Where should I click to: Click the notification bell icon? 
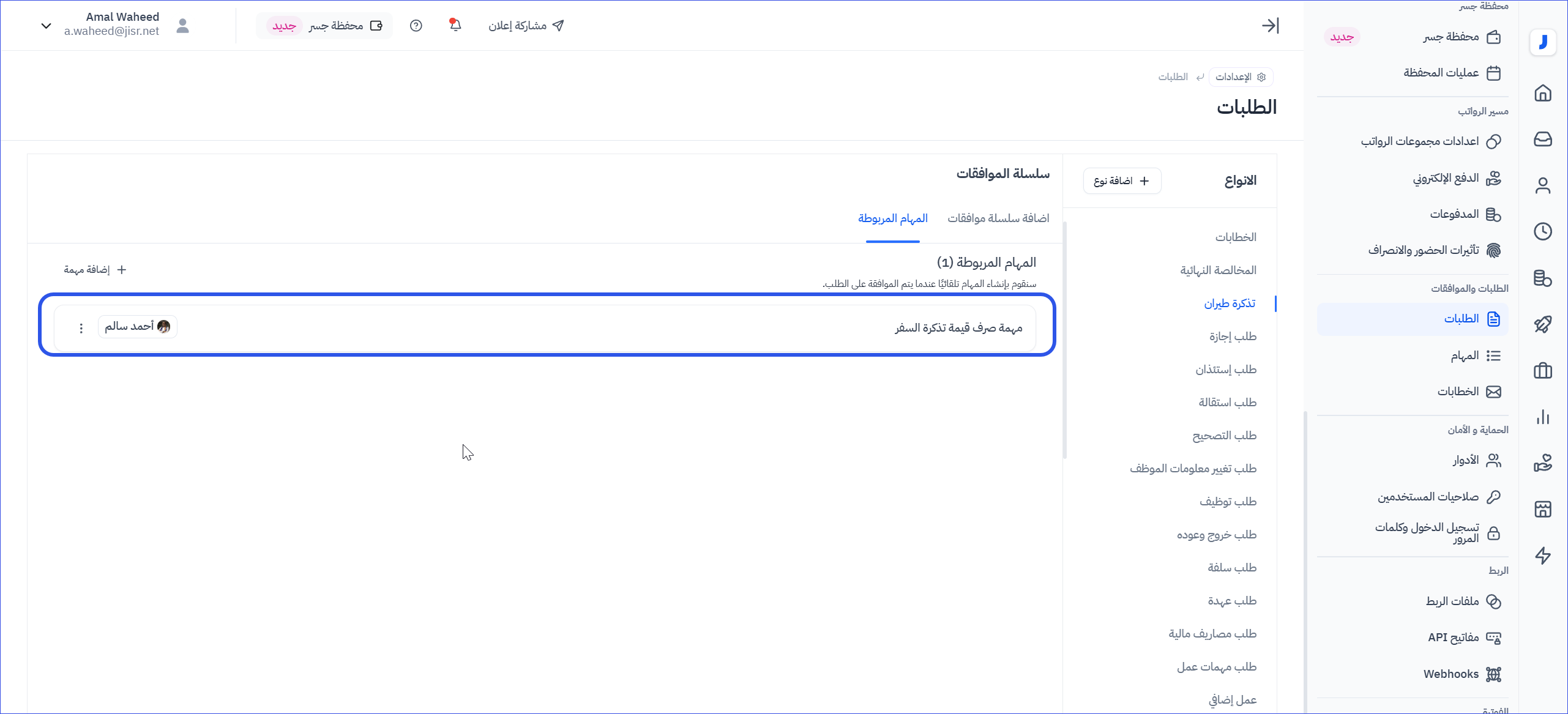(455, 25)
